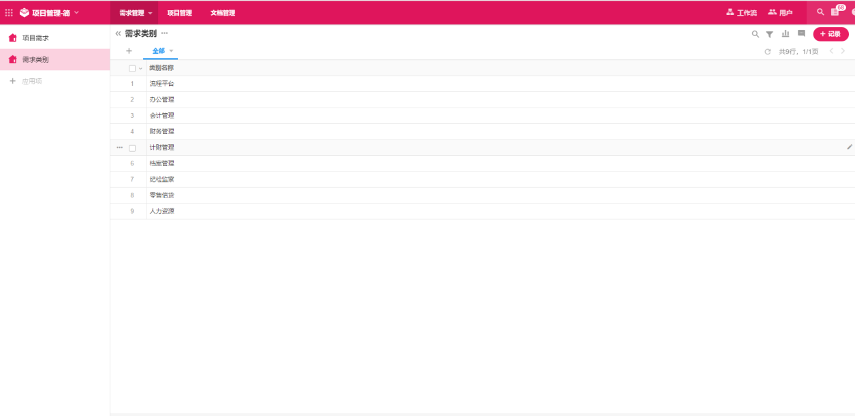856x416 pixels.
Task: Go to next page arrow
Action: [x=843, y=51]
